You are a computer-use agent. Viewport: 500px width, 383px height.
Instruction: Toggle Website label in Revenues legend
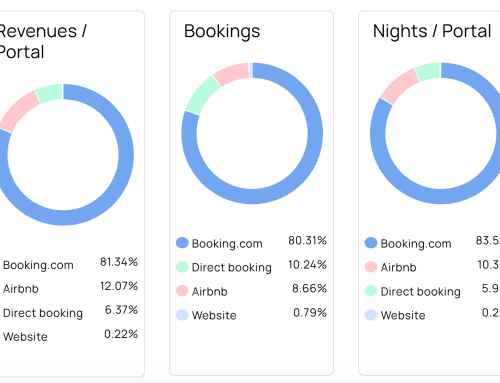click(25, 337)
